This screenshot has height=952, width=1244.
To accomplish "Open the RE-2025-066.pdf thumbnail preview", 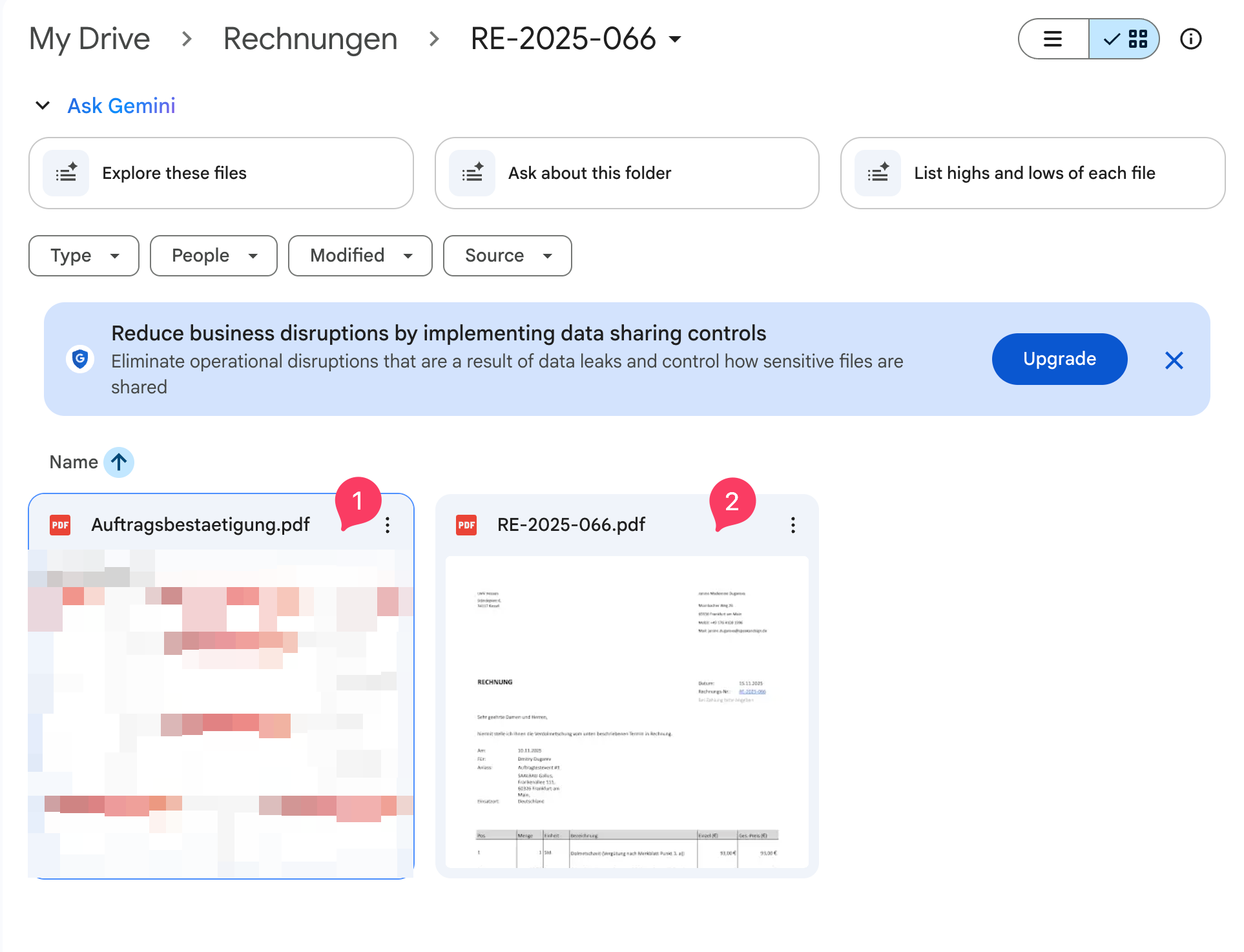I will coord(627,710).
